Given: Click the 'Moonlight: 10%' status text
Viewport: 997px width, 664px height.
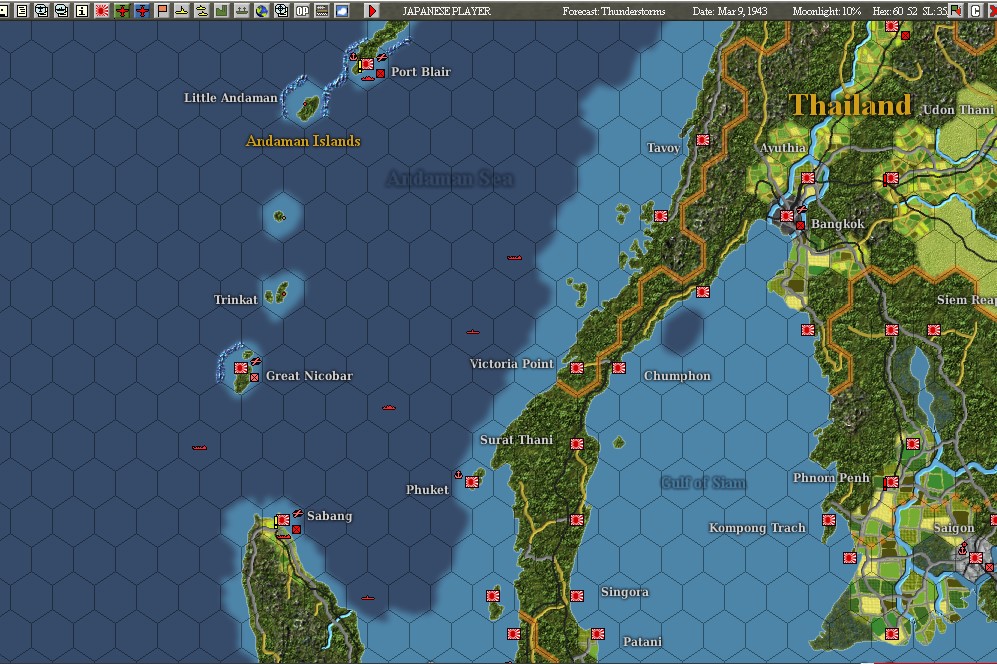Looking at the screenshot, I should point(827,11).
